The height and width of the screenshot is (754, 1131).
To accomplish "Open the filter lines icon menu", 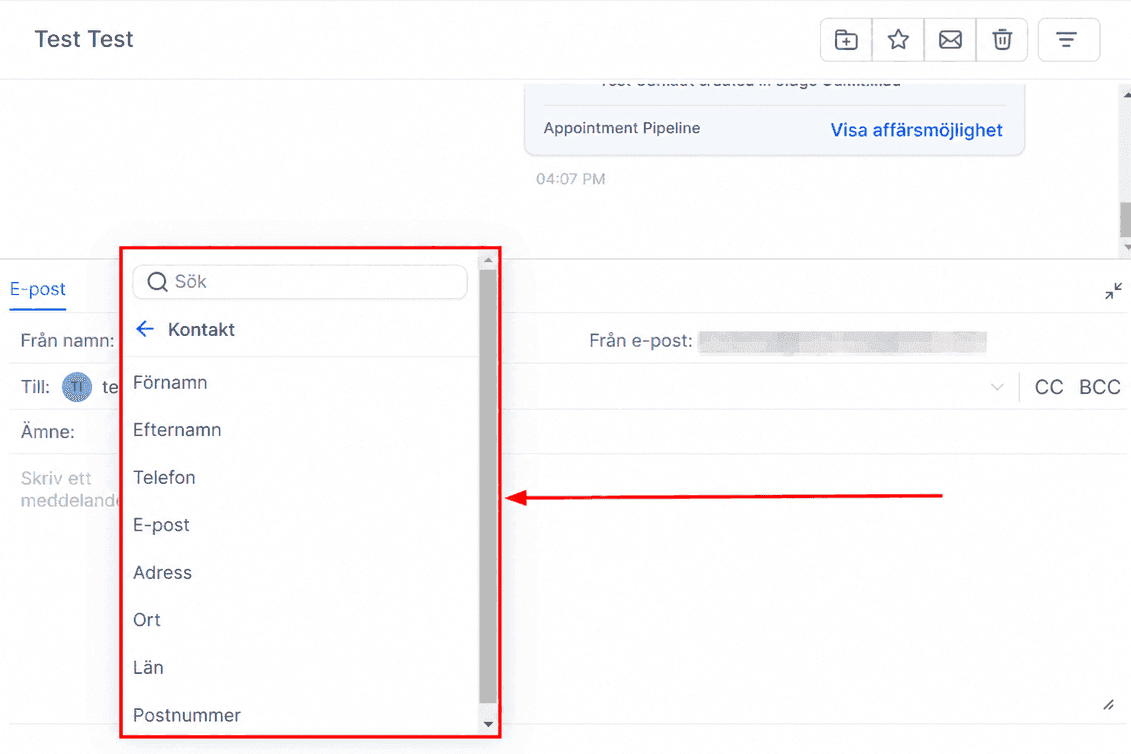I will point(1068,40).
